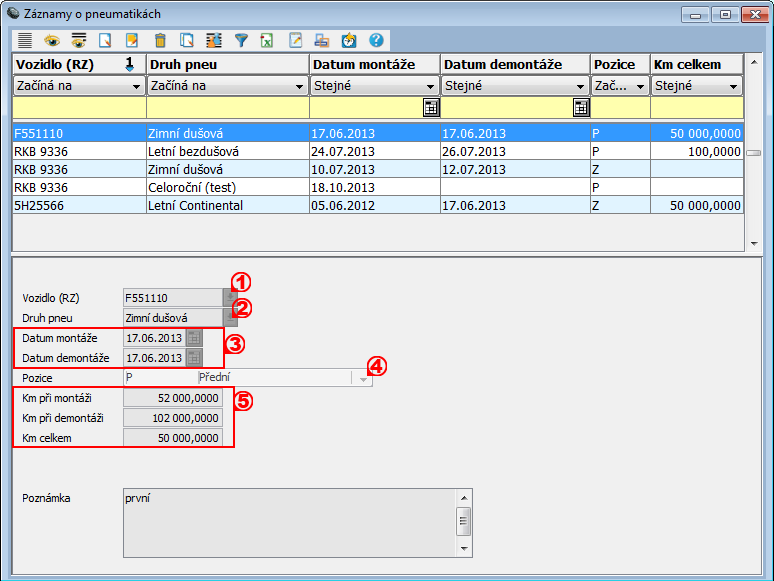Screen dimensions: 774x581
Task: Open the Pozice Přední dropdown arrow
Action: pyautogui.click(x=363, y=379)
